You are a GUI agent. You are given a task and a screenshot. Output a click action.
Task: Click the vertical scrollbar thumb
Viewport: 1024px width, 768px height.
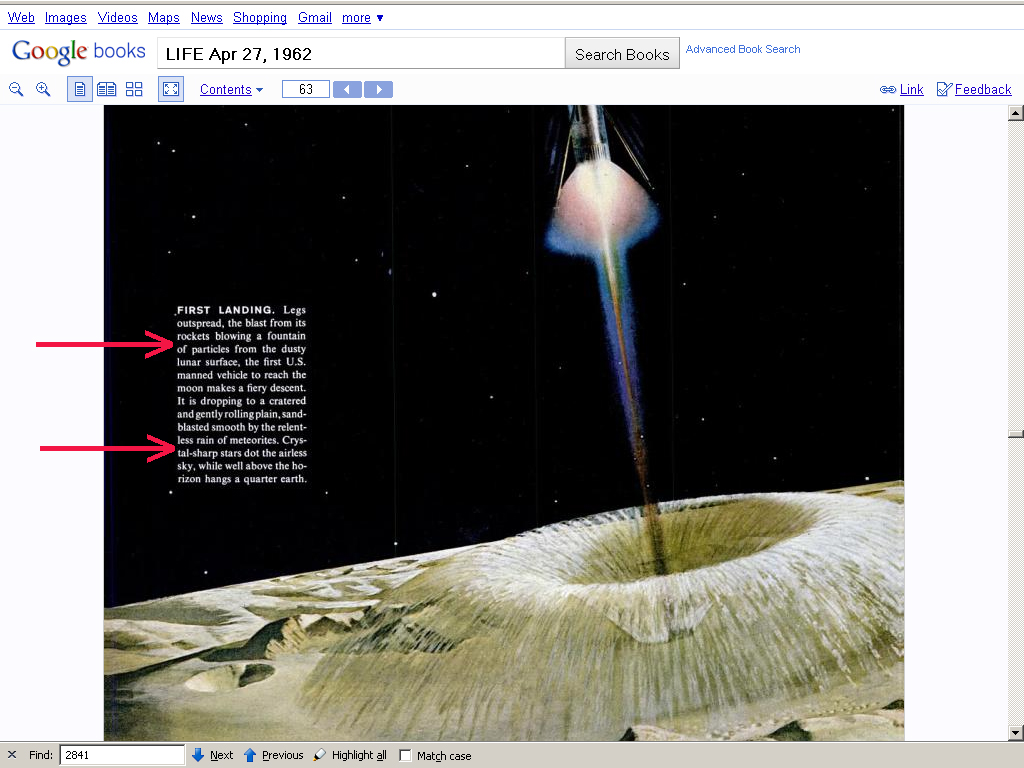(1016, 434)
